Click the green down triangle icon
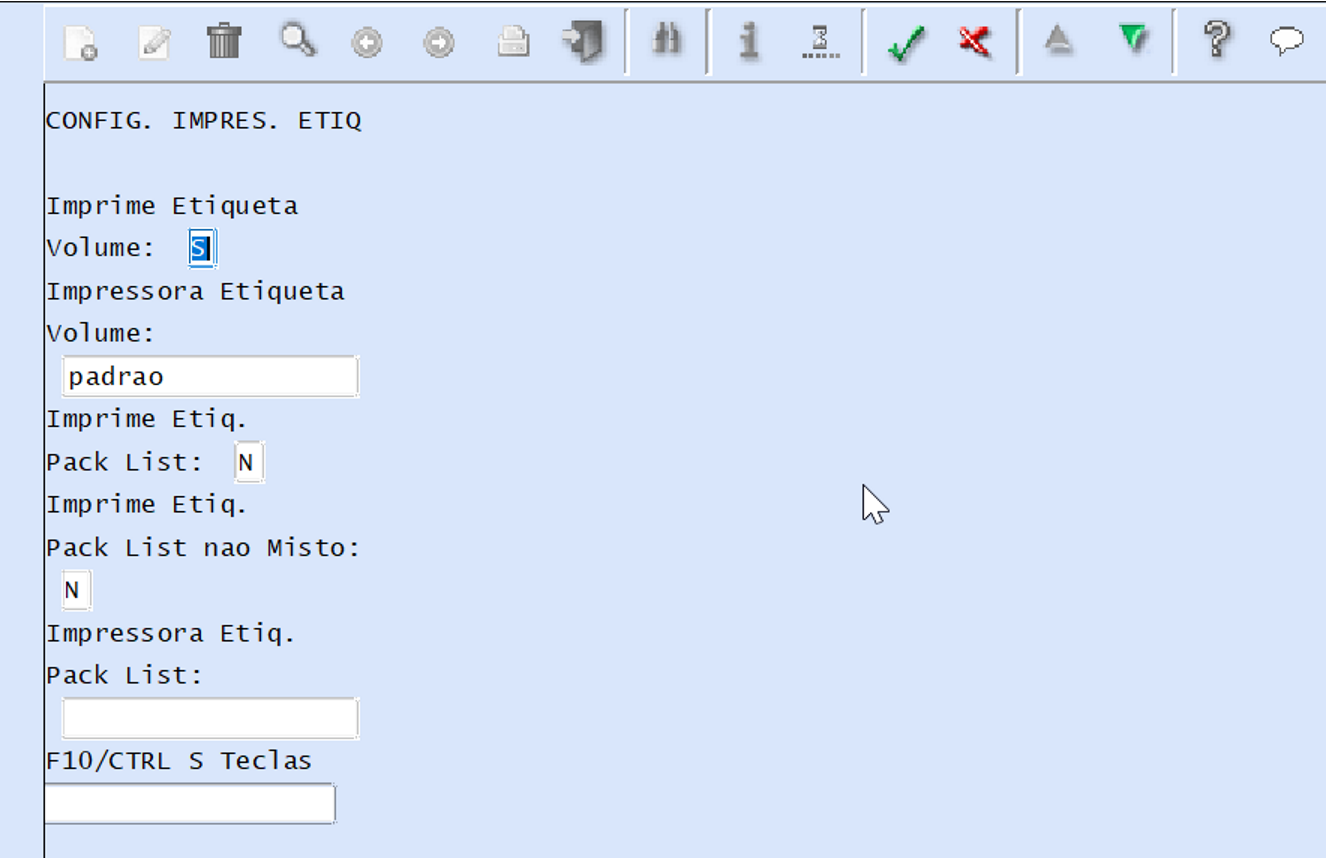The width and height of the screenshot is (1326, 858). (x=1133, y=40)
